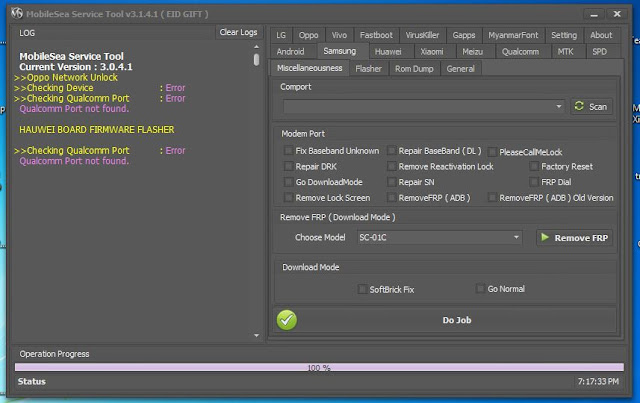This screenshot has width=640, height=403.
Task: Open the MTK tab
Action: [565, 51]
